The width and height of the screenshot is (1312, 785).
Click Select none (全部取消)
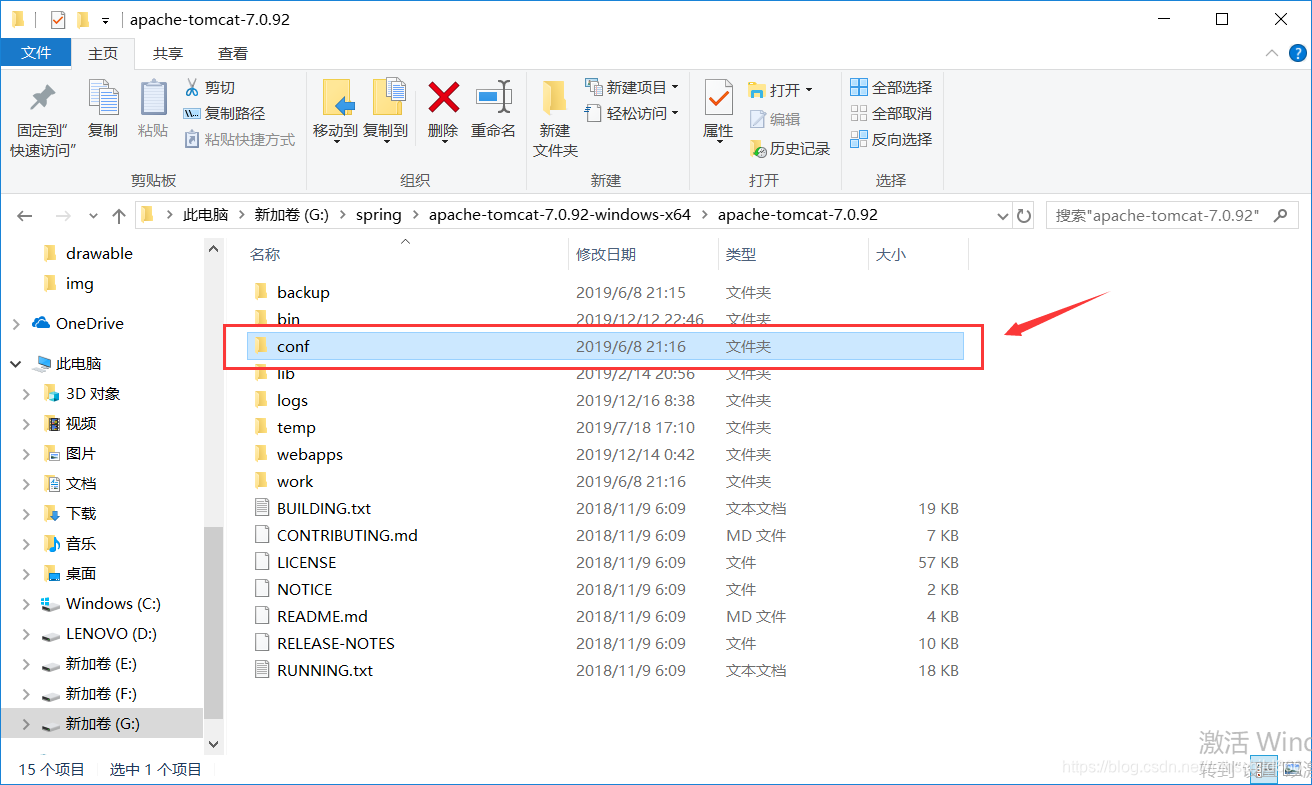(x=891, y=113)
